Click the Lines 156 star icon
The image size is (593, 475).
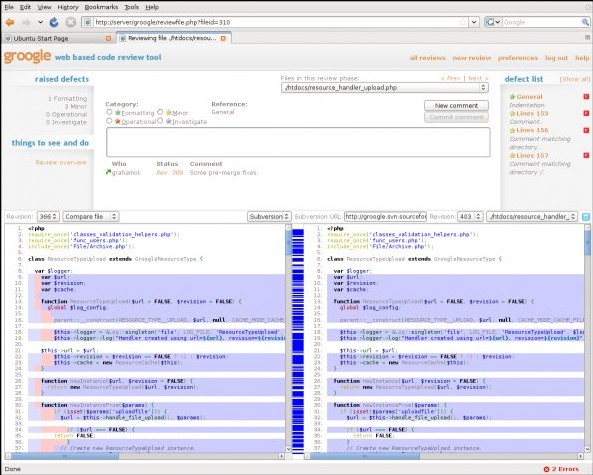tap(512, 130)
